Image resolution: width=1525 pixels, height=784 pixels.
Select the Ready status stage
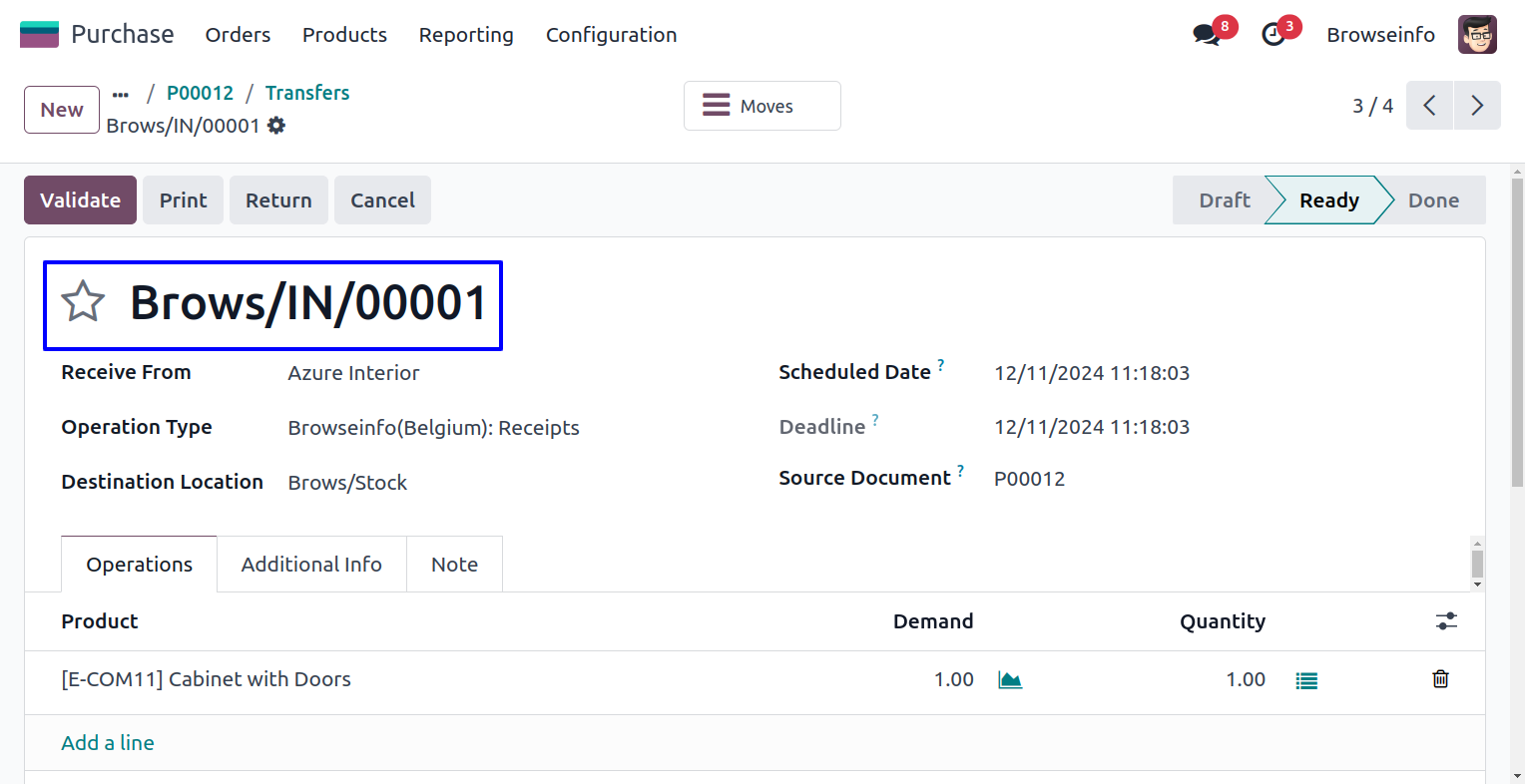click(x=1328, y=200)
